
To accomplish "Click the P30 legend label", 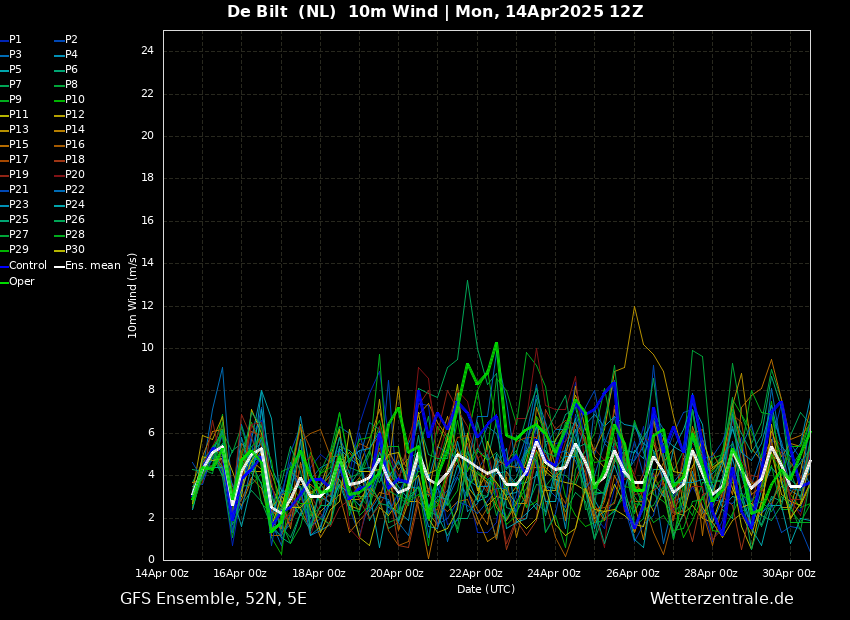I will 74,250.
